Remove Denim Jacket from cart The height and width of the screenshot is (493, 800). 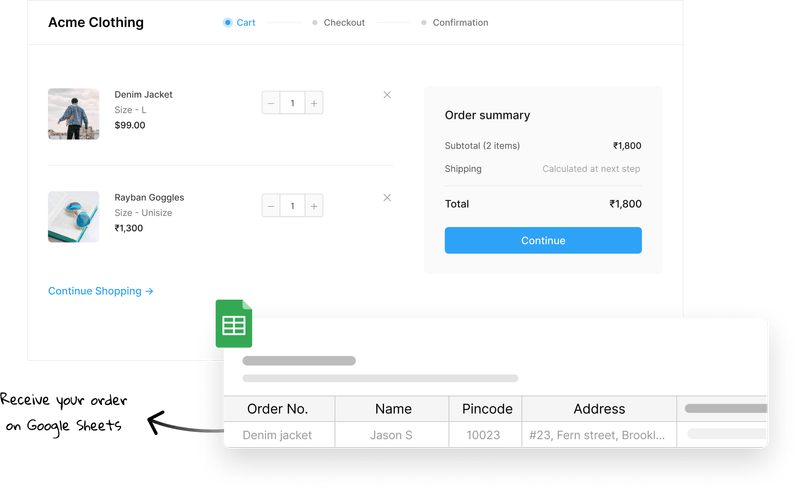[x=387, y=95]
